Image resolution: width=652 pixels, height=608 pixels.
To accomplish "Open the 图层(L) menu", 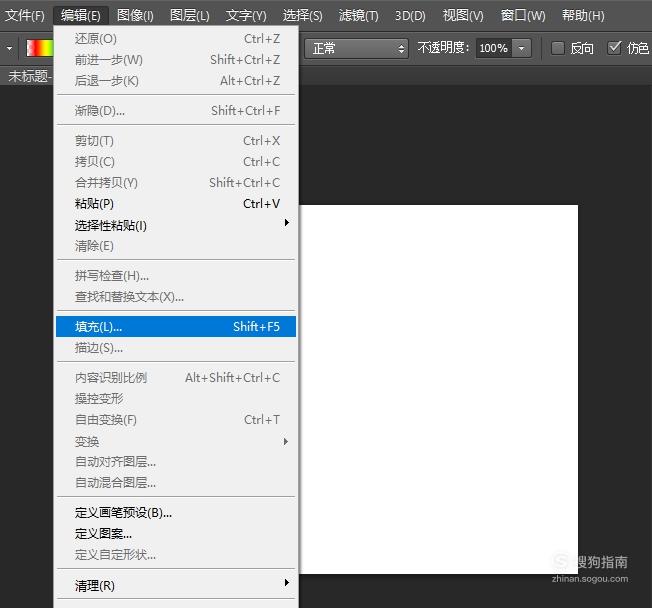I will pos(190,16).
